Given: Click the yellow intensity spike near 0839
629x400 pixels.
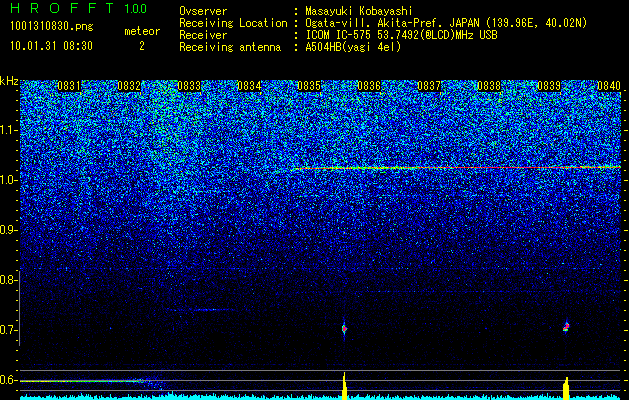Looking at the screenshot, I should [566, 388].
